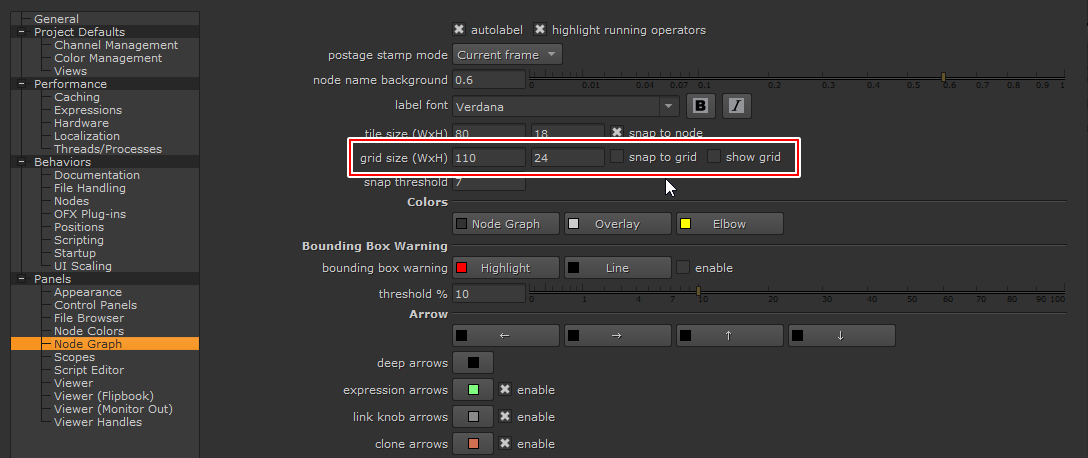Collapse the Performance tree section

point(20,85)
